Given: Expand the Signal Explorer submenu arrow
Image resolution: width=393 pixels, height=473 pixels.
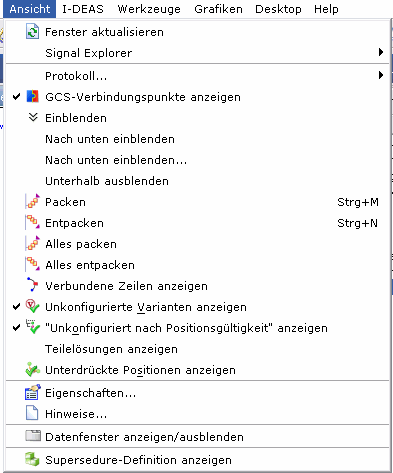Looking at the screenshot, I should click(x=381, y=52).
